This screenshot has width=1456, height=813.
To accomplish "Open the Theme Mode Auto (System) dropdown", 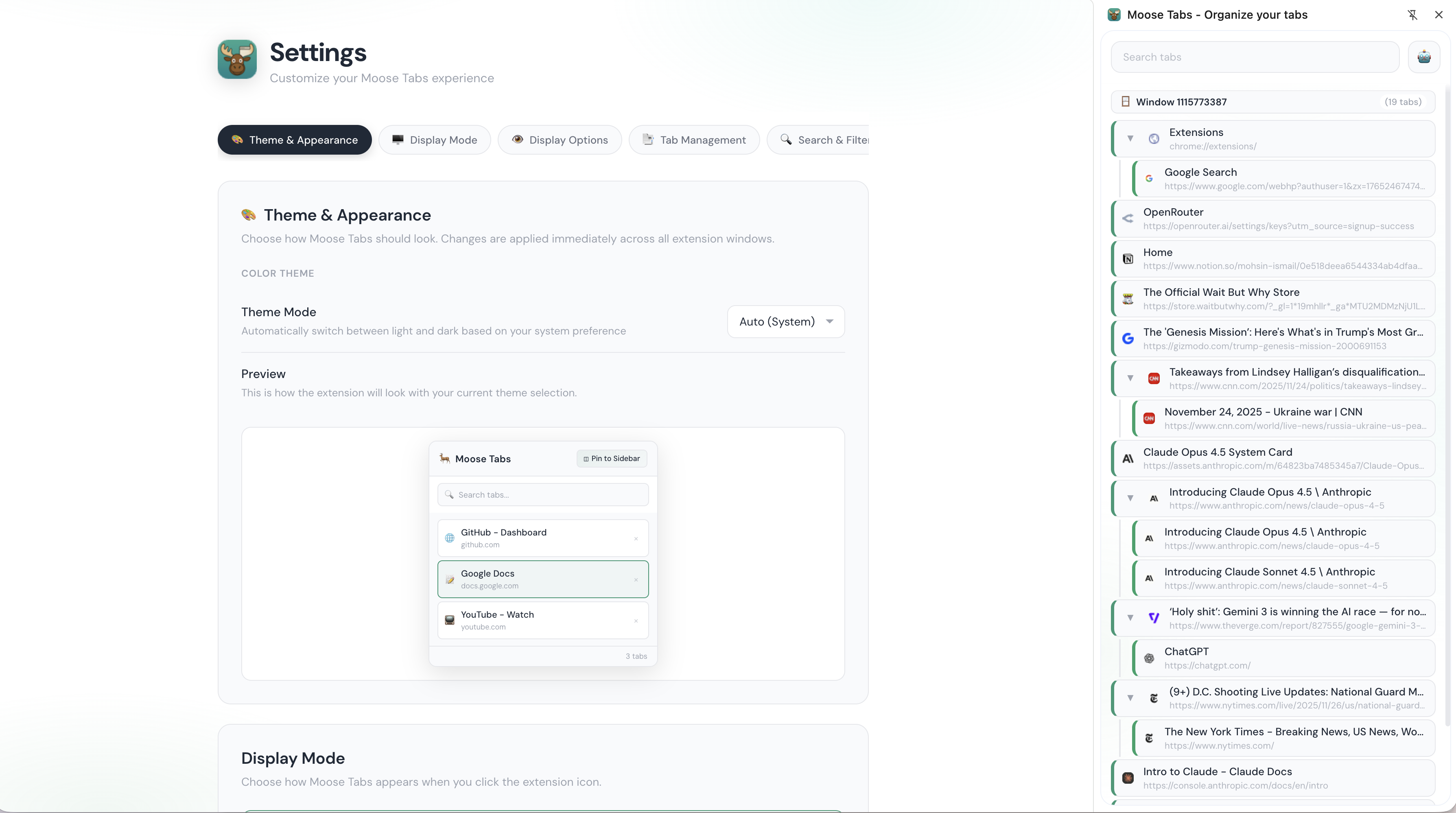I will [785, 322].
